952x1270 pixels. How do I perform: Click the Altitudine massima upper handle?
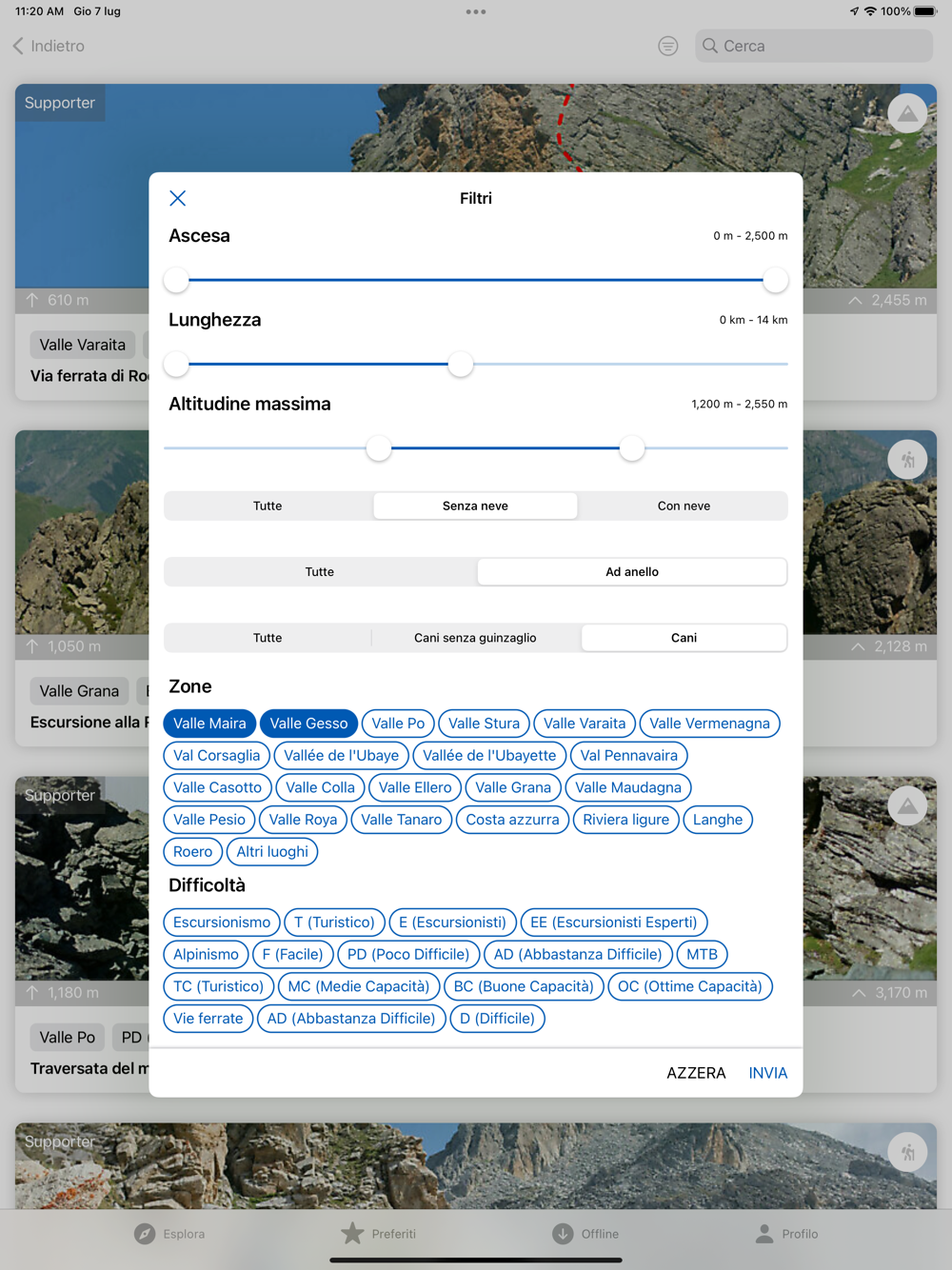coord(632,448)
